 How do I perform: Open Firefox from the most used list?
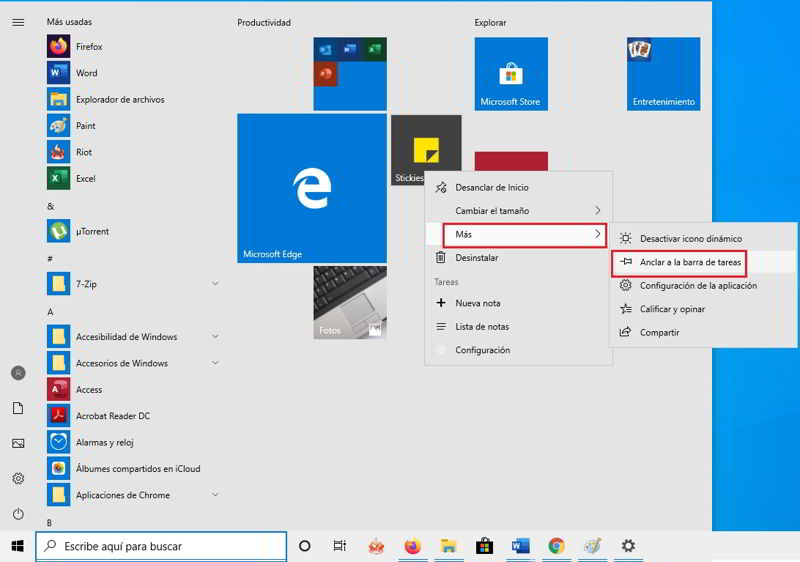pyautogui.click(x=89, y=46)
